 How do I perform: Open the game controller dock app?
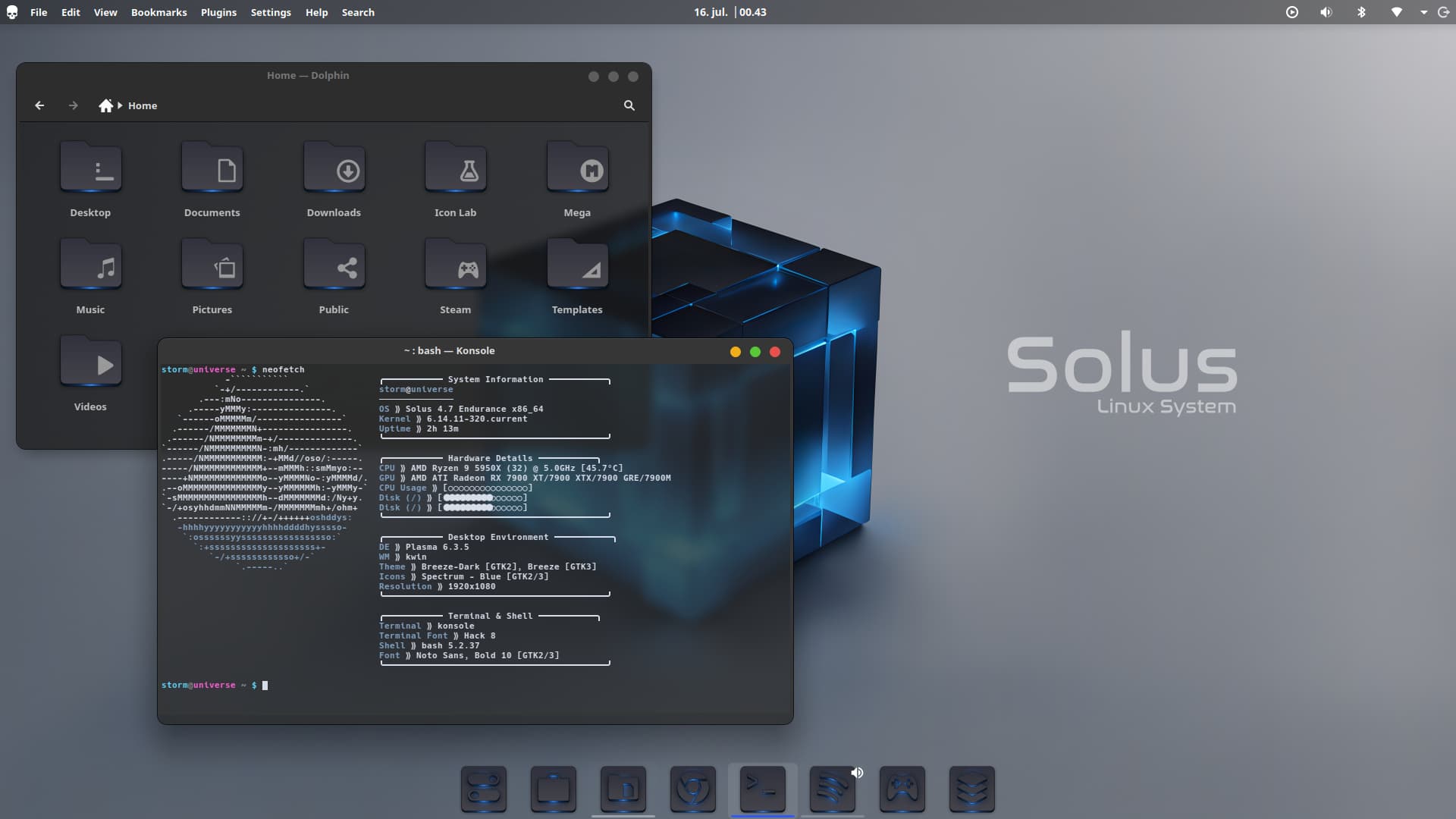tap(902, 789)
